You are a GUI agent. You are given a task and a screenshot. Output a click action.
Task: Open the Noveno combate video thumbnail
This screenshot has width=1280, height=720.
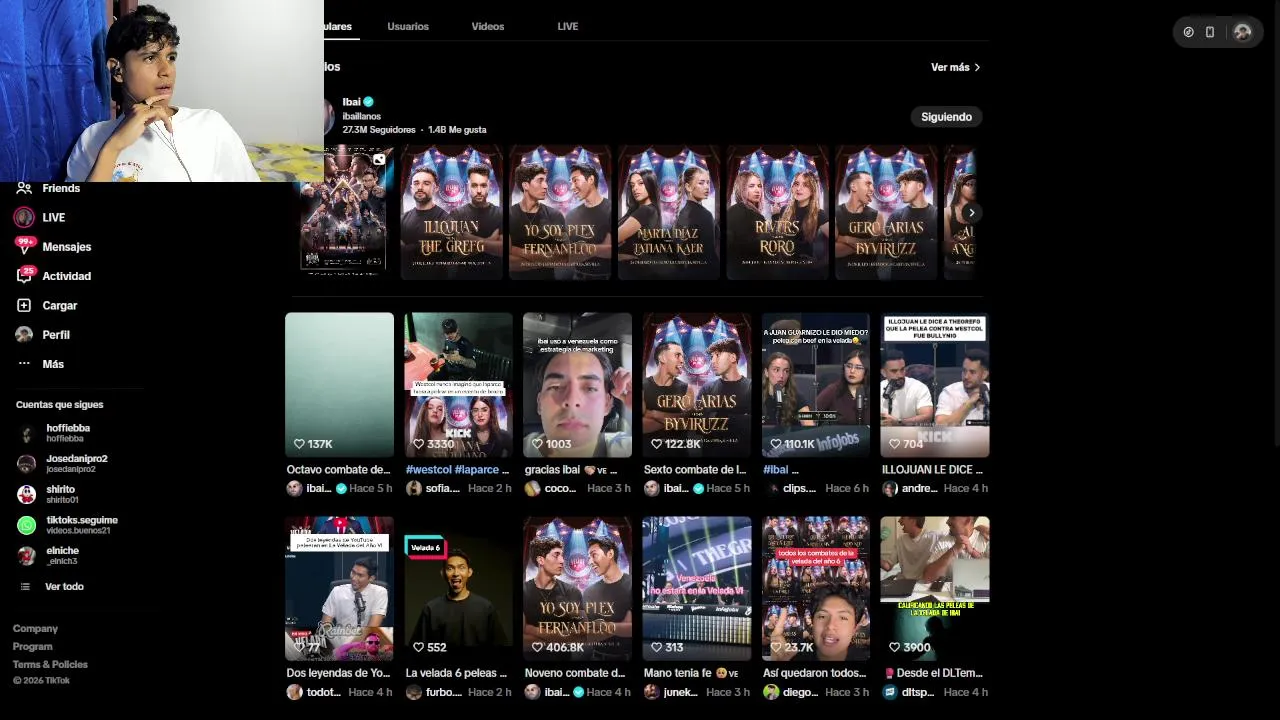[x=577, y=589]
